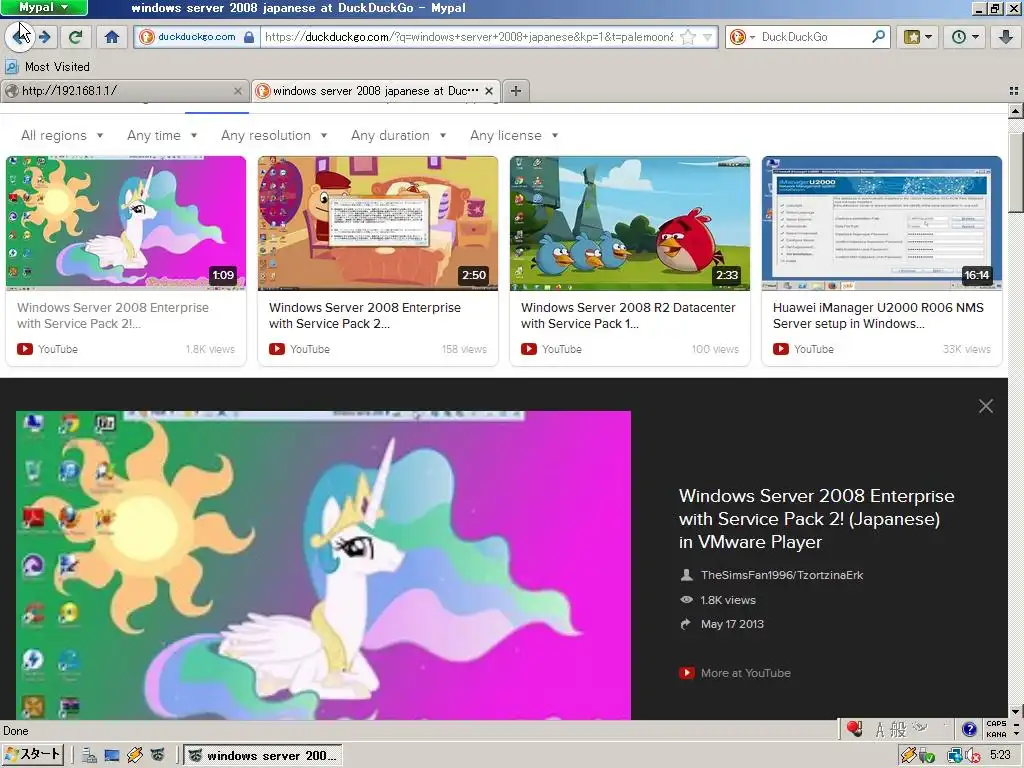
Task: Play the large pony wallpaper video preview
Action: click(x=323, y=565)
